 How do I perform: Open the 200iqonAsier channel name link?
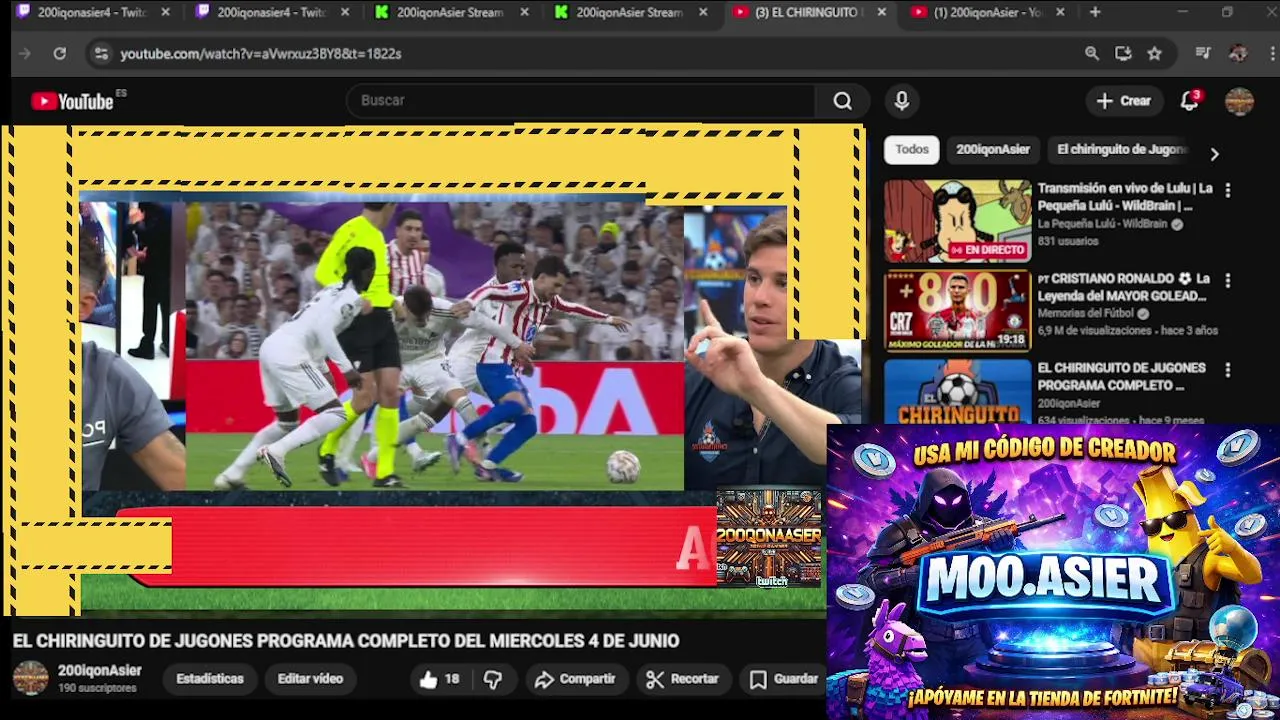[100, 671]
